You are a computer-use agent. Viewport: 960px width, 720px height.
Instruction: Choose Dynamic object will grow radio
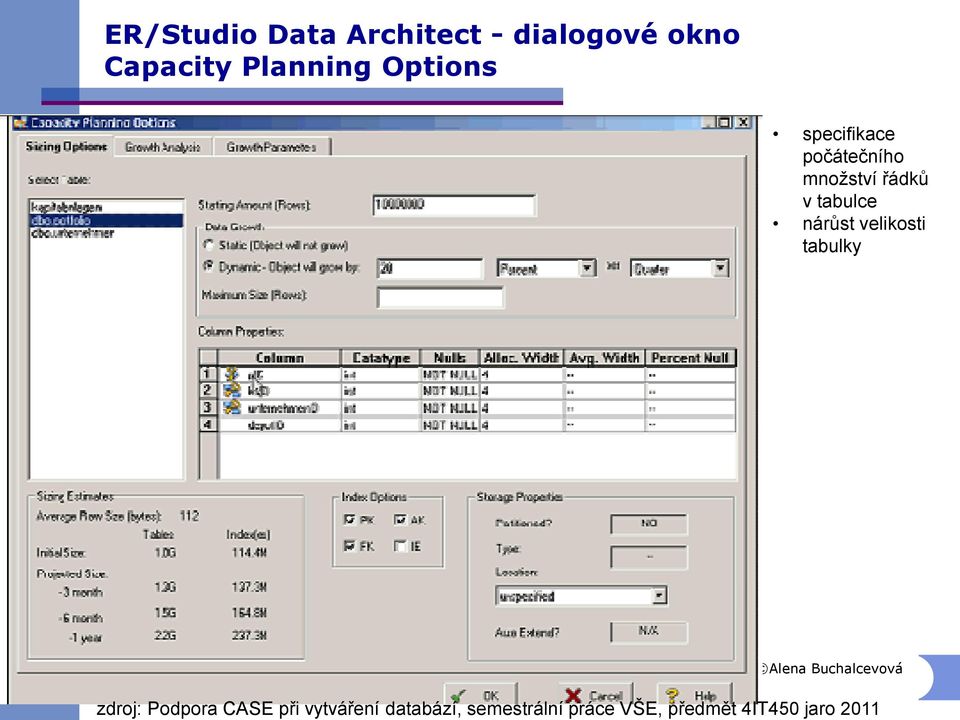pyautogui.click(x=209, y=267)
